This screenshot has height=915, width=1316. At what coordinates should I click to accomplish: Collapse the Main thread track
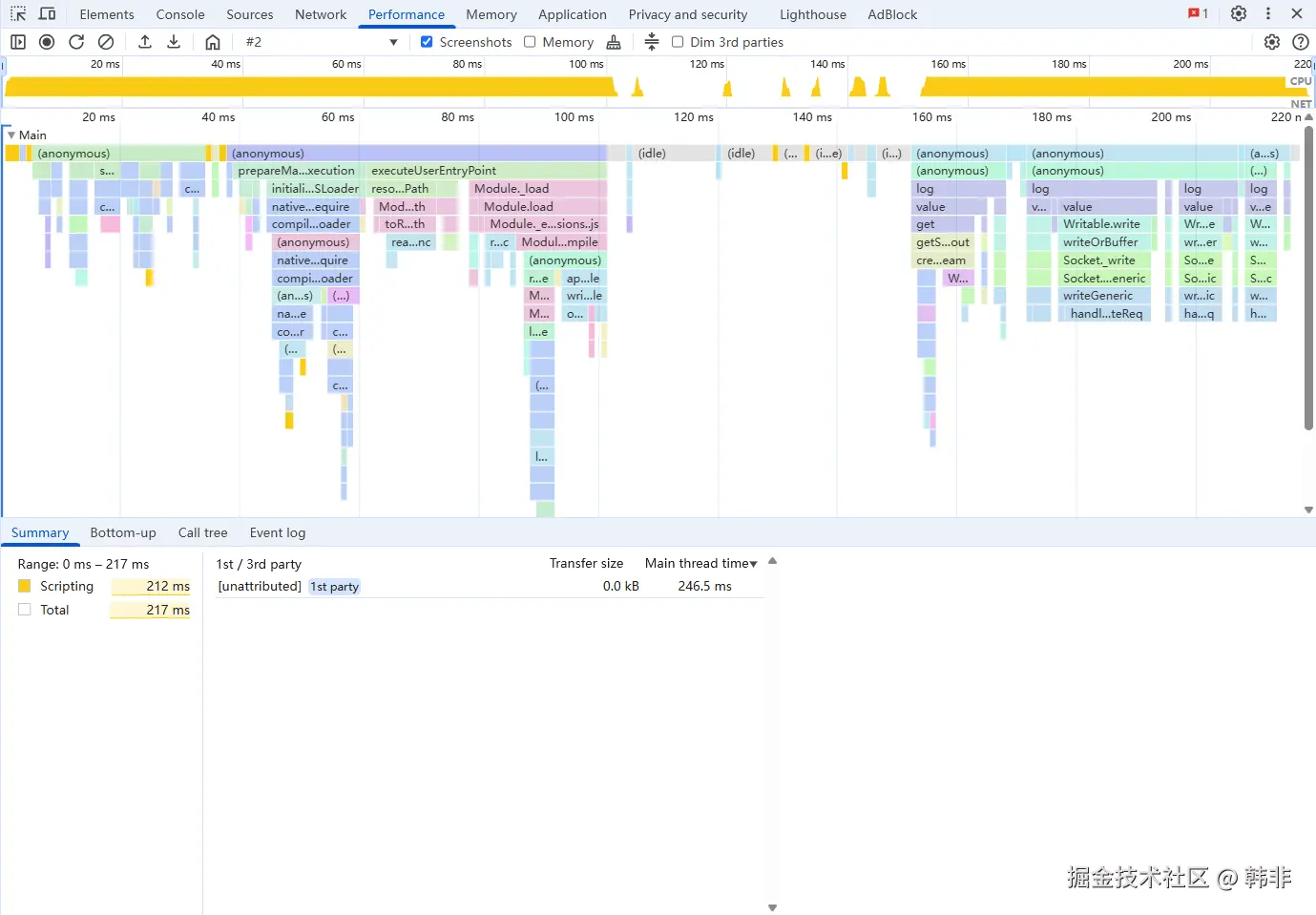tap(11, 135)
